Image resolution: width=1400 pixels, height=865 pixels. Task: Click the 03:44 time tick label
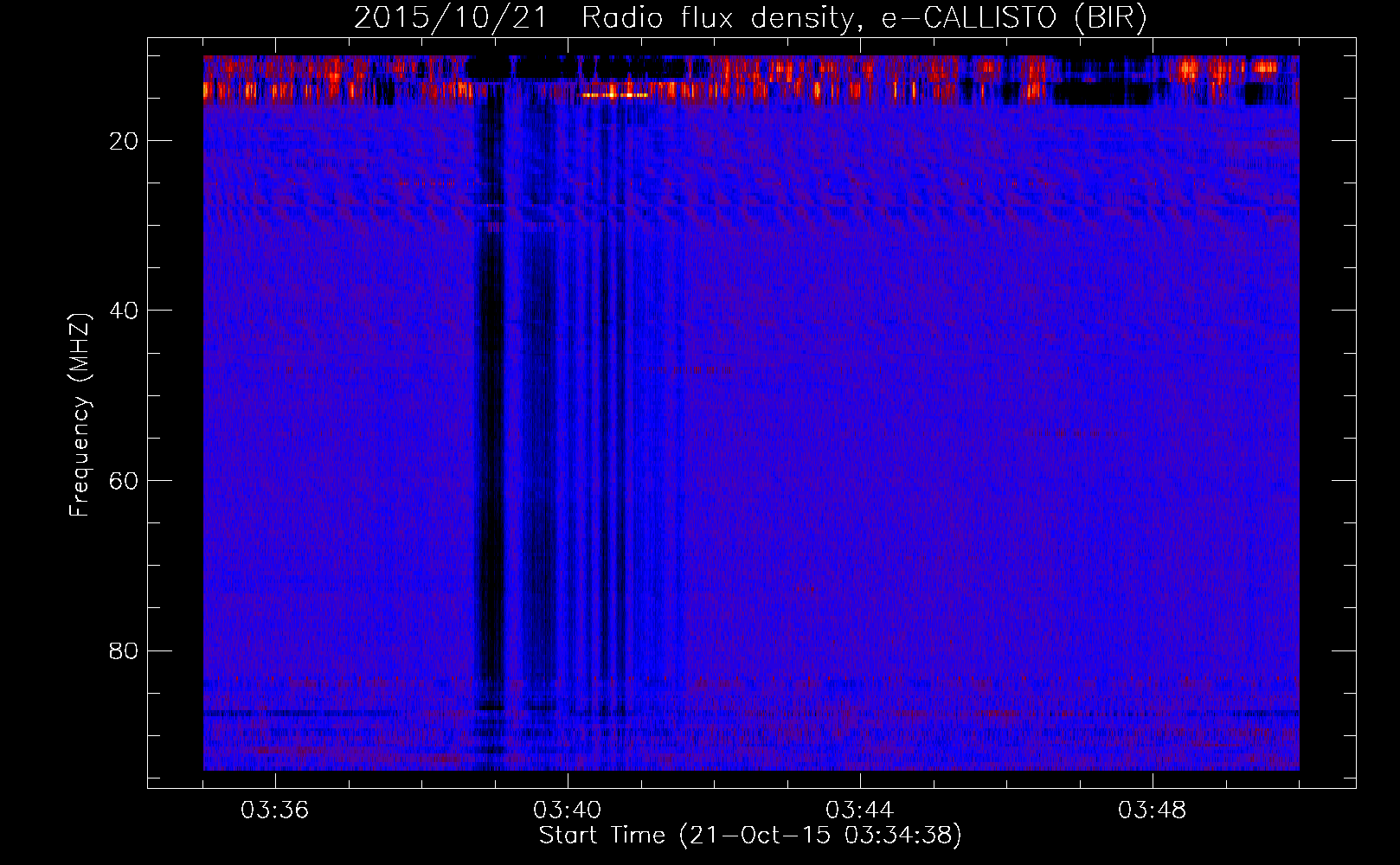[x=860, y=811]
